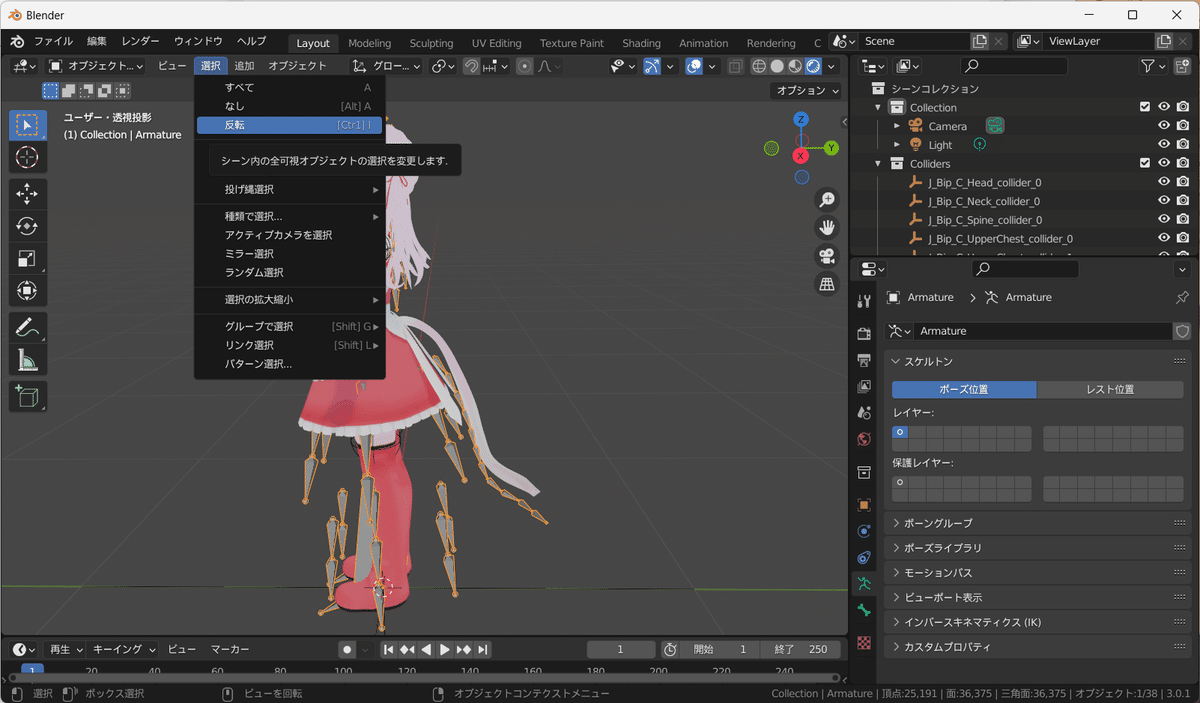The width and height of the screenshot is (1200, 703).
Task: Select the Cursor tool in the viewport toolbar
Action: pyautogui.click(x=27, y=157)
